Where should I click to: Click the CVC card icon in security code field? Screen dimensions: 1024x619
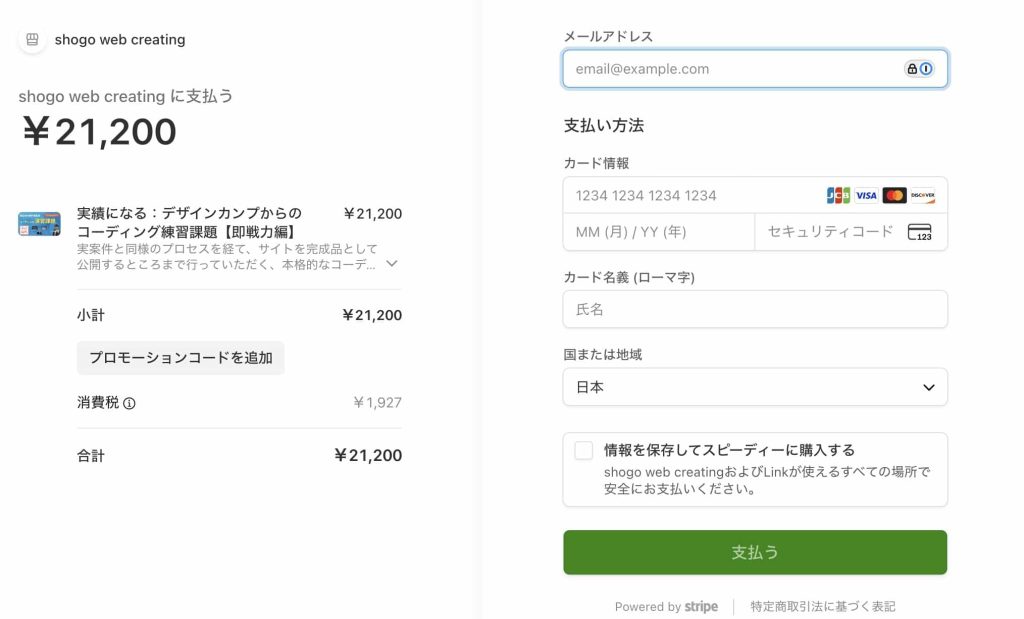pyautogui.click(x=919, y=232)
